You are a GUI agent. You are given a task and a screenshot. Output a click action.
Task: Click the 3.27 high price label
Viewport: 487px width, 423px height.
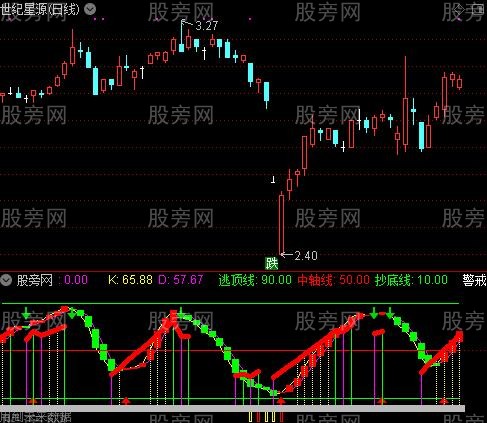(206, 26)
